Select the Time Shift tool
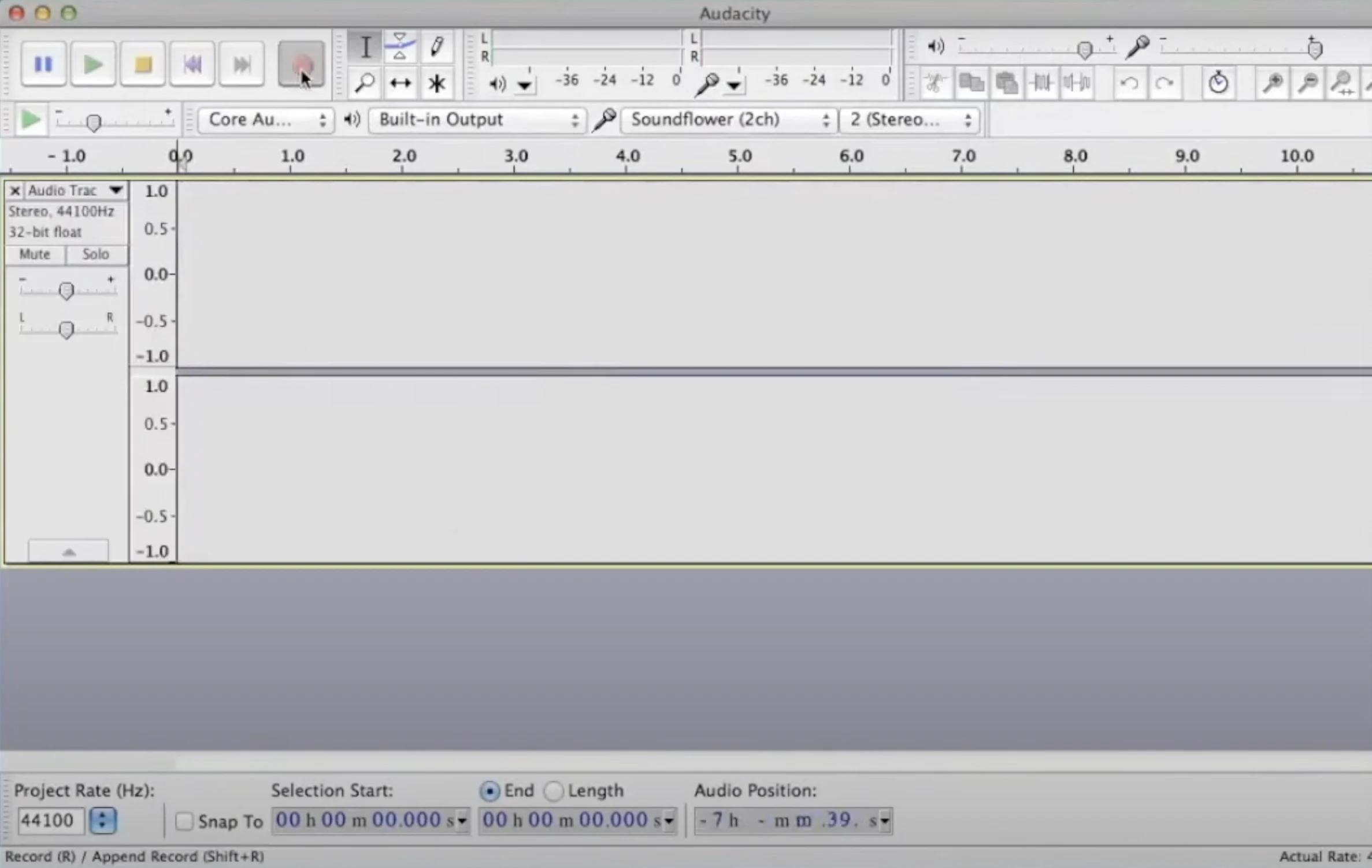1372x868 pixels. [400, 83]
